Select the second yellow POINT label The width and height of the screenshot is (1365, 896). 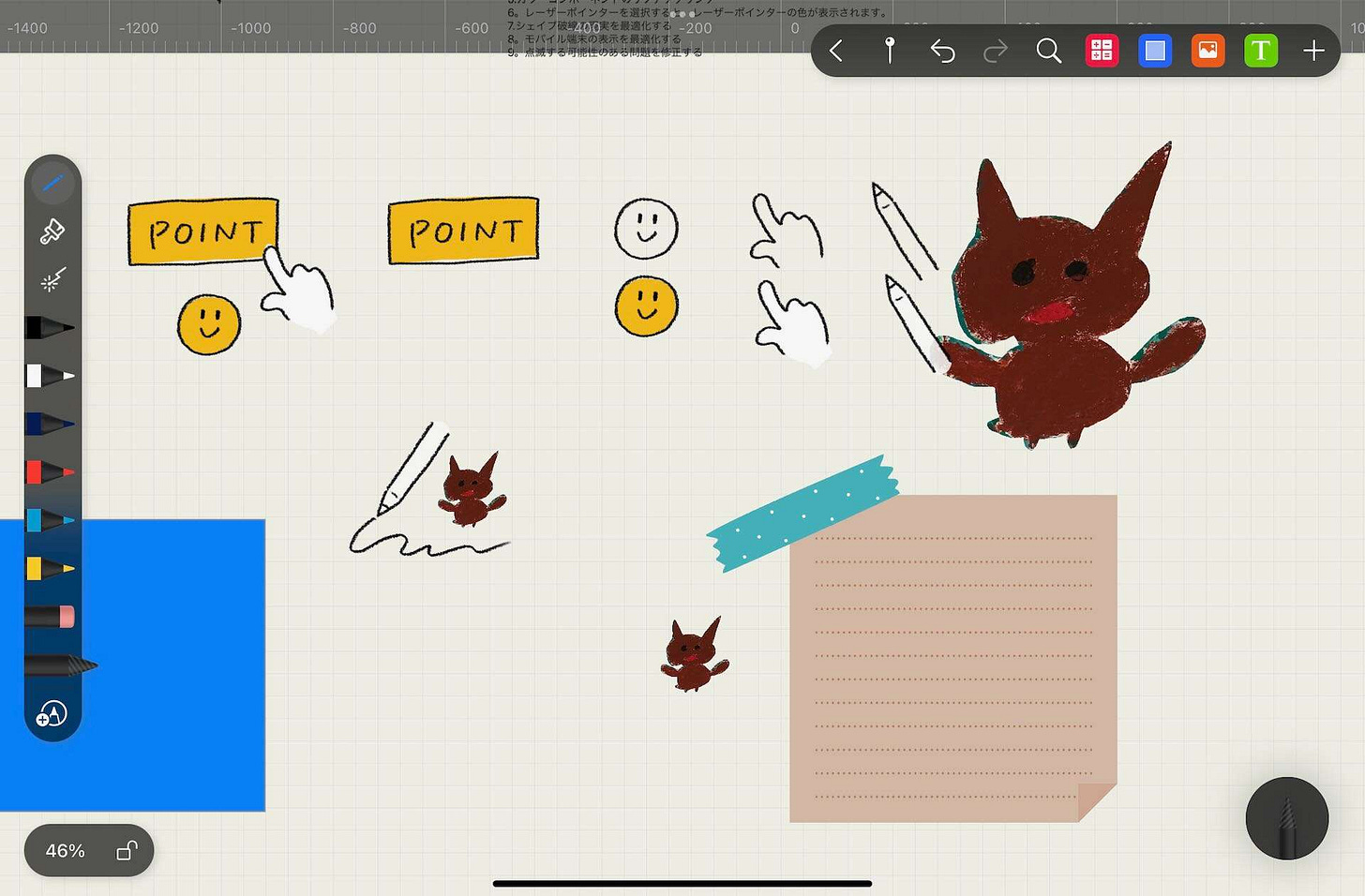(464, 231)
